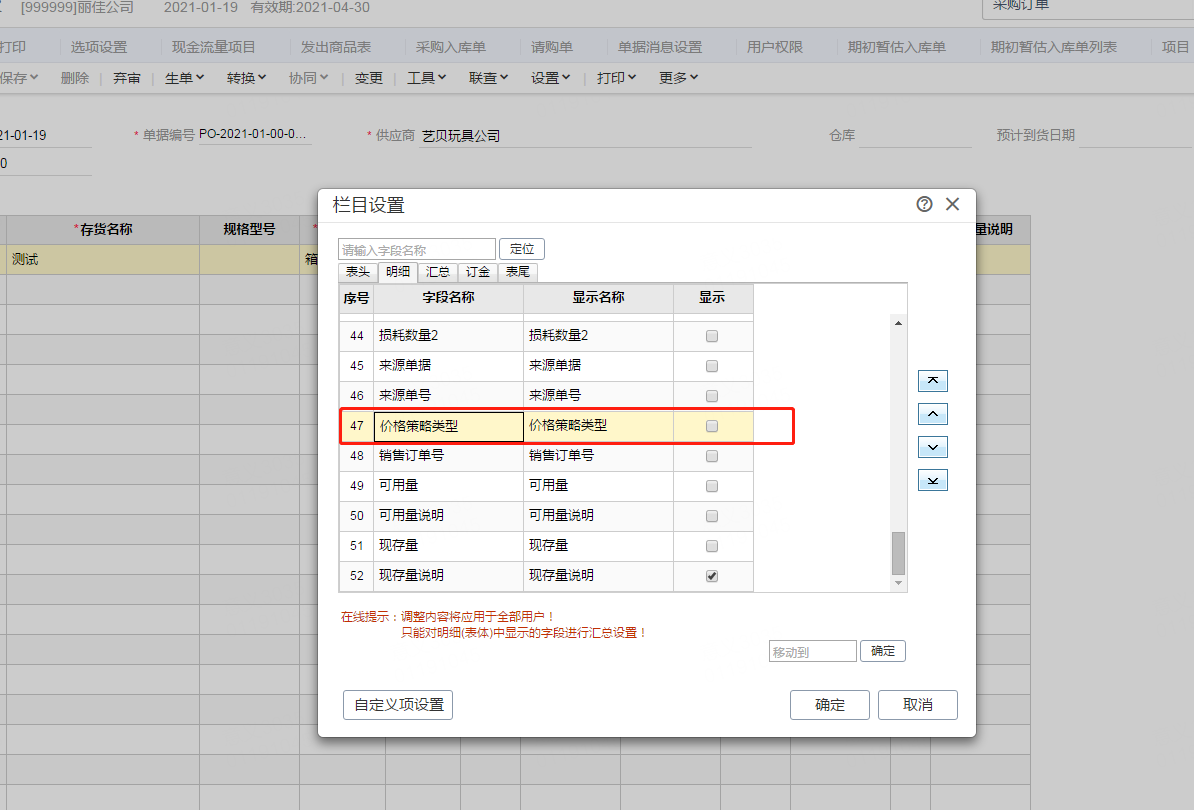The width and height of the screenshot is (1194, 810).
Task: Open the 工具 dropdown menu
Action: [426, 78]
